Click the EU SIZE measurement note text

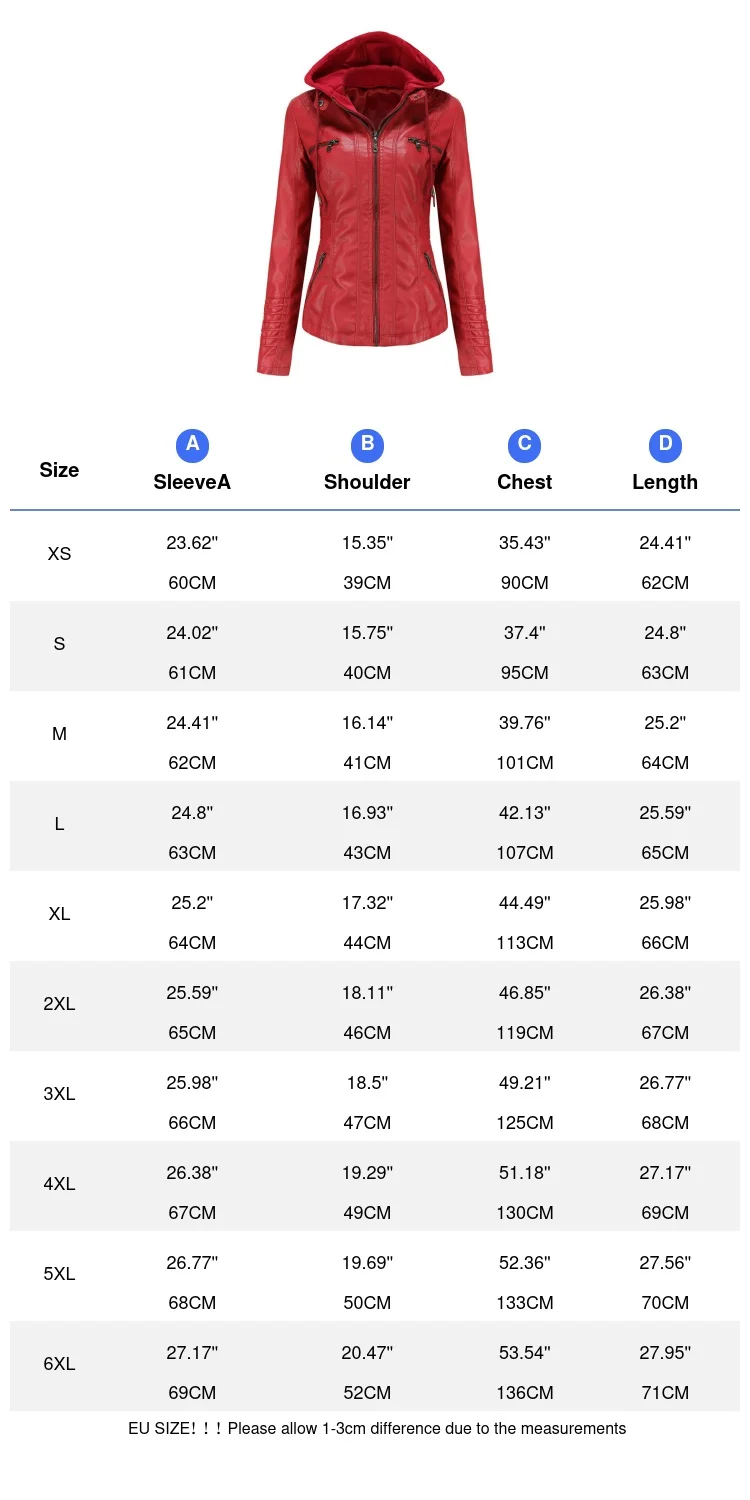(377, 1428)
